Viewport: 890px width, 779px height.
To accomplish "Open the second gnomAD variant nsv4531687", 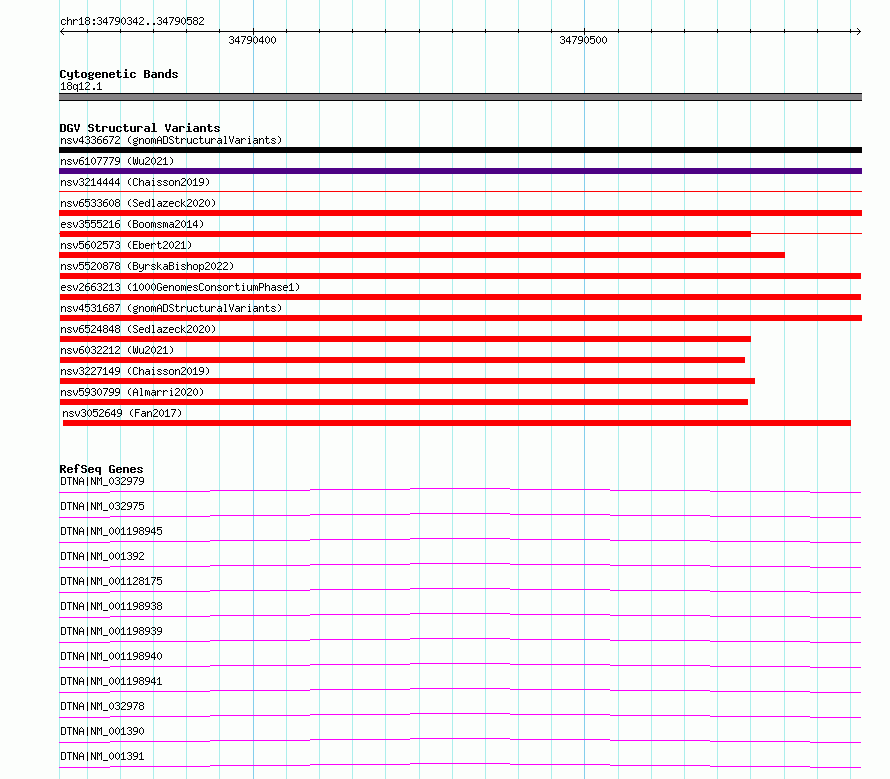I will click(x=171, y=308).
